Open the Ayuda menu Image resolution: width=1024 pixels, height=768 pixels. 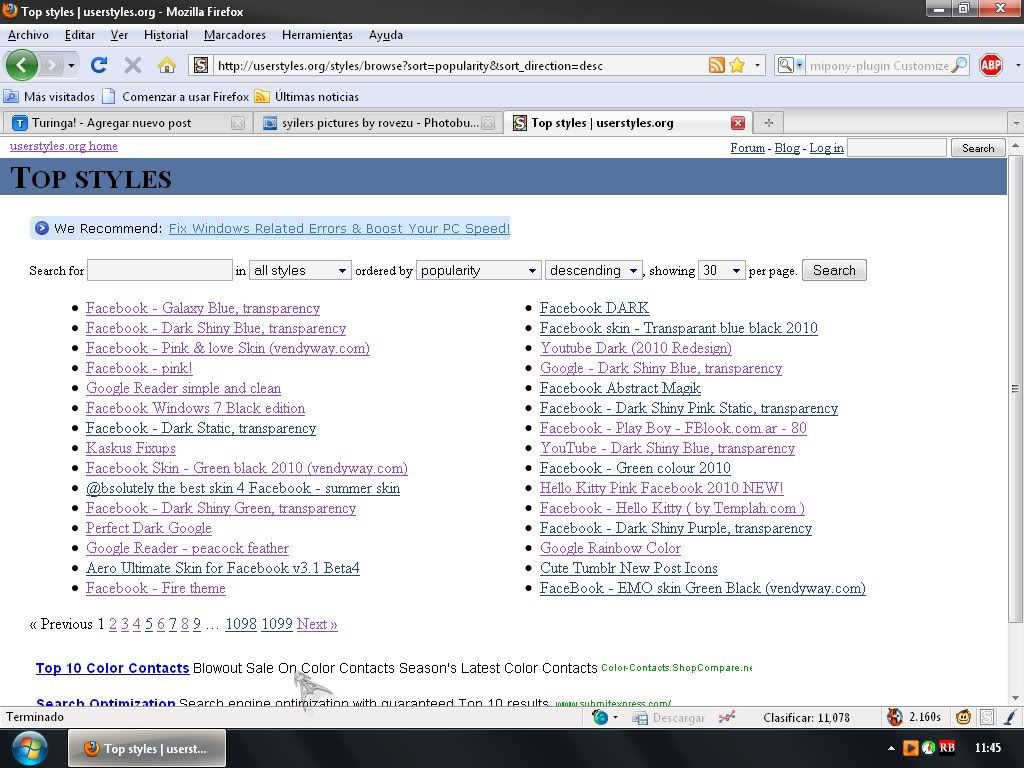click(385, 35)
